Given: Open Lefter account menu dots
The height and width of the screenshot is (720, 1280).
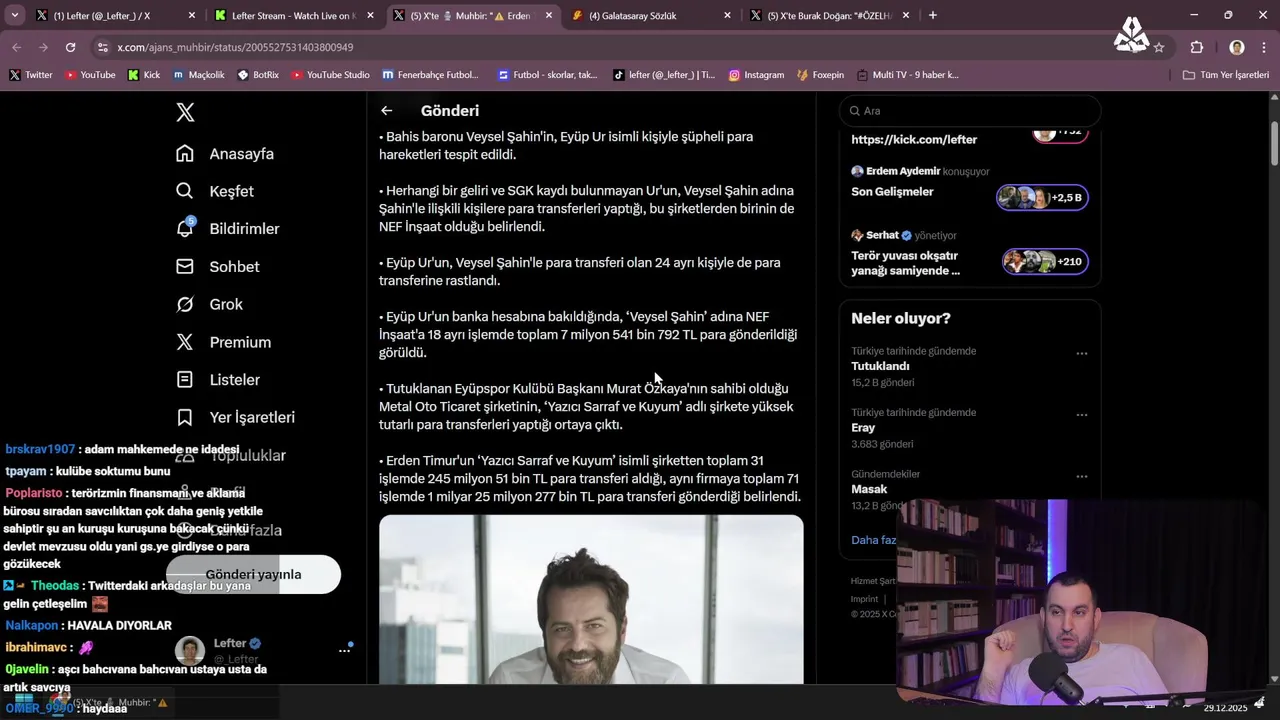Looking at the screenshot, I should click(x=345, y=650).
